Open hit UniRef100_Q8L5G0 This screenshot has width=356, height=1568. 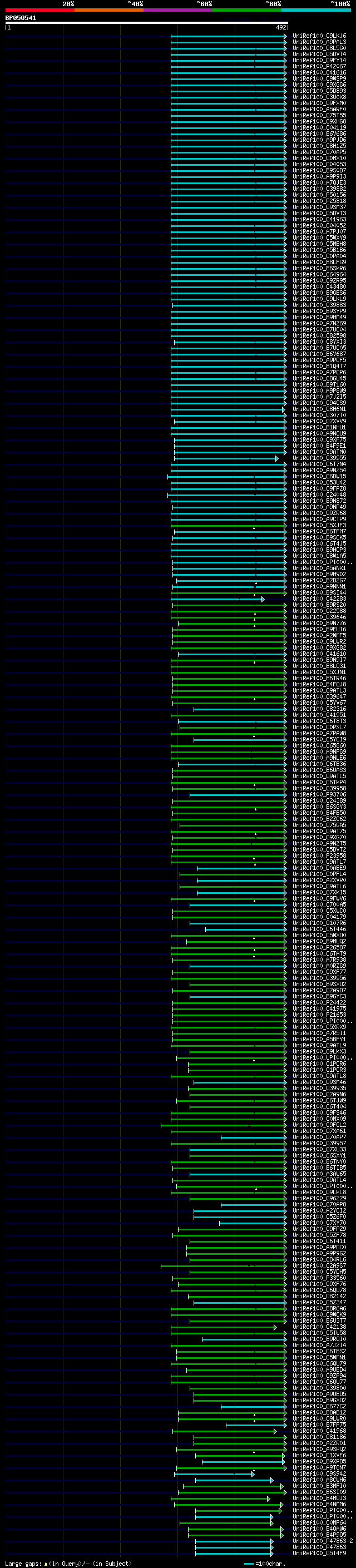[x=319, y=48]
